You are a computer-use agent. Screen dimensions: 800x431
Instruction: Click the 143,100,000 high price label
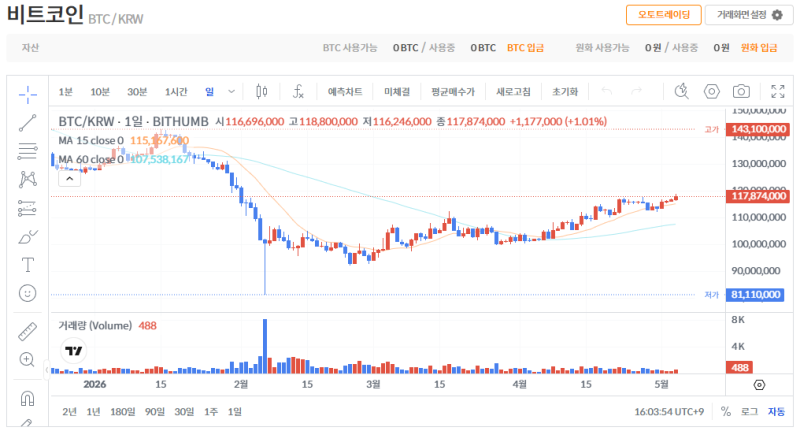pos(758,129)
